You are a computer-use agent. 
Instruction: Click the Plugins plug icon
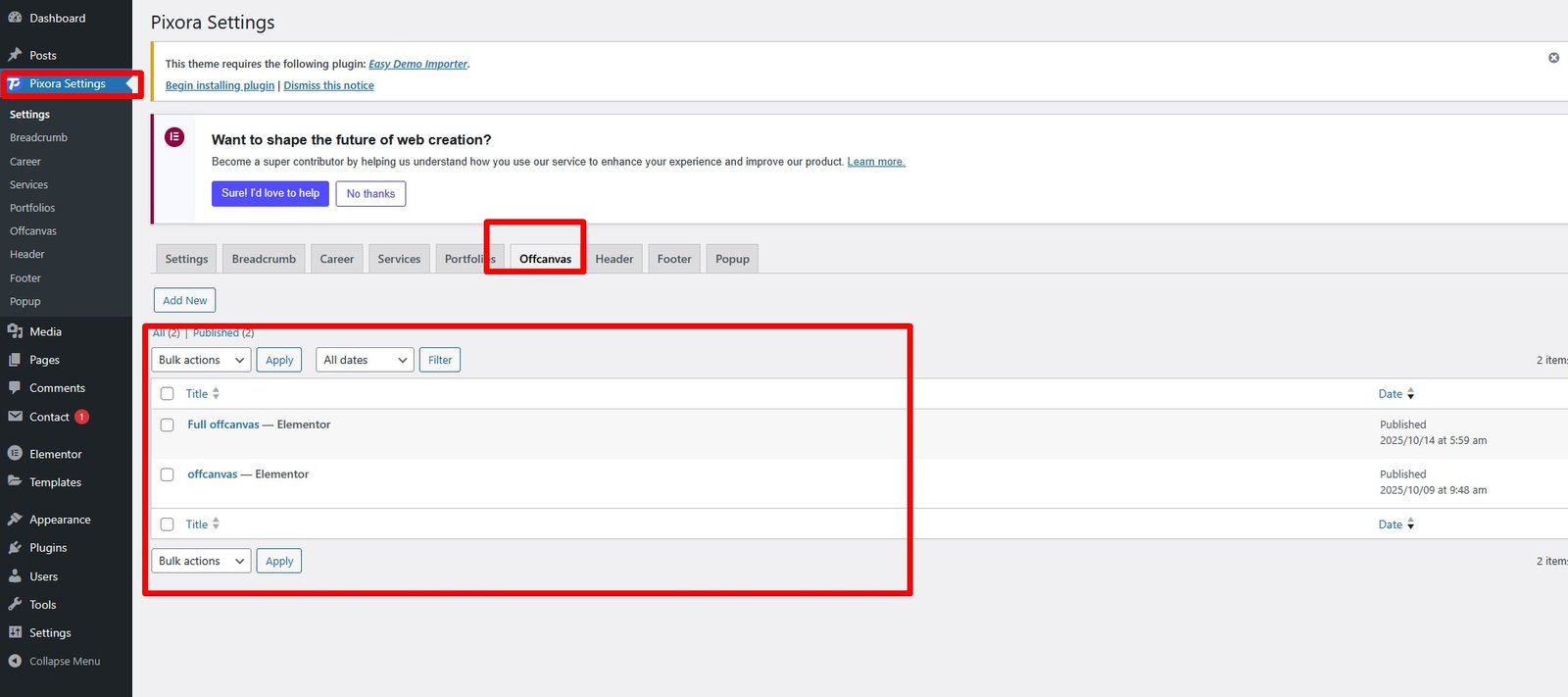tap(15, 548)
